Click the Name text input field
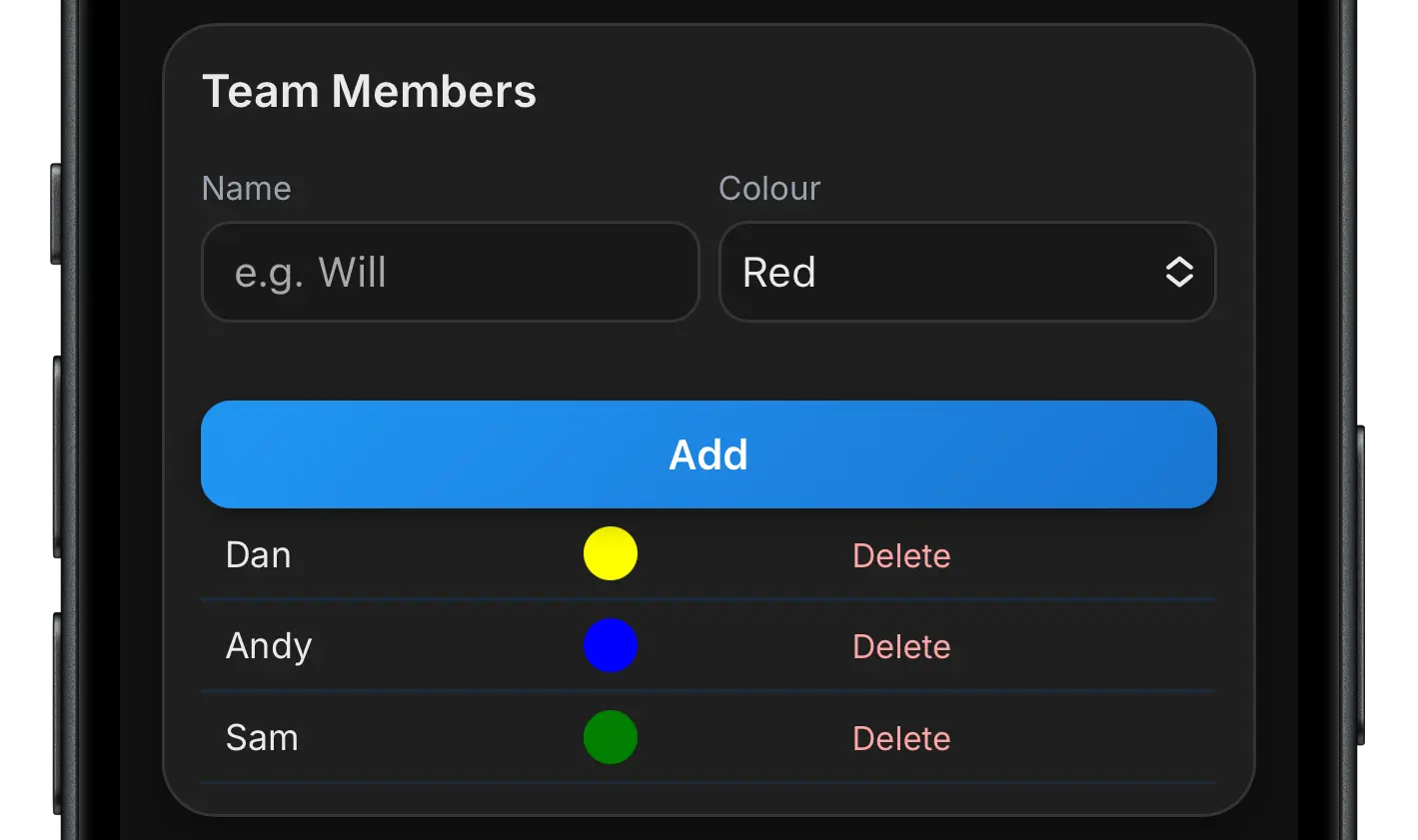1418x840 pixels. pos(450,272)
